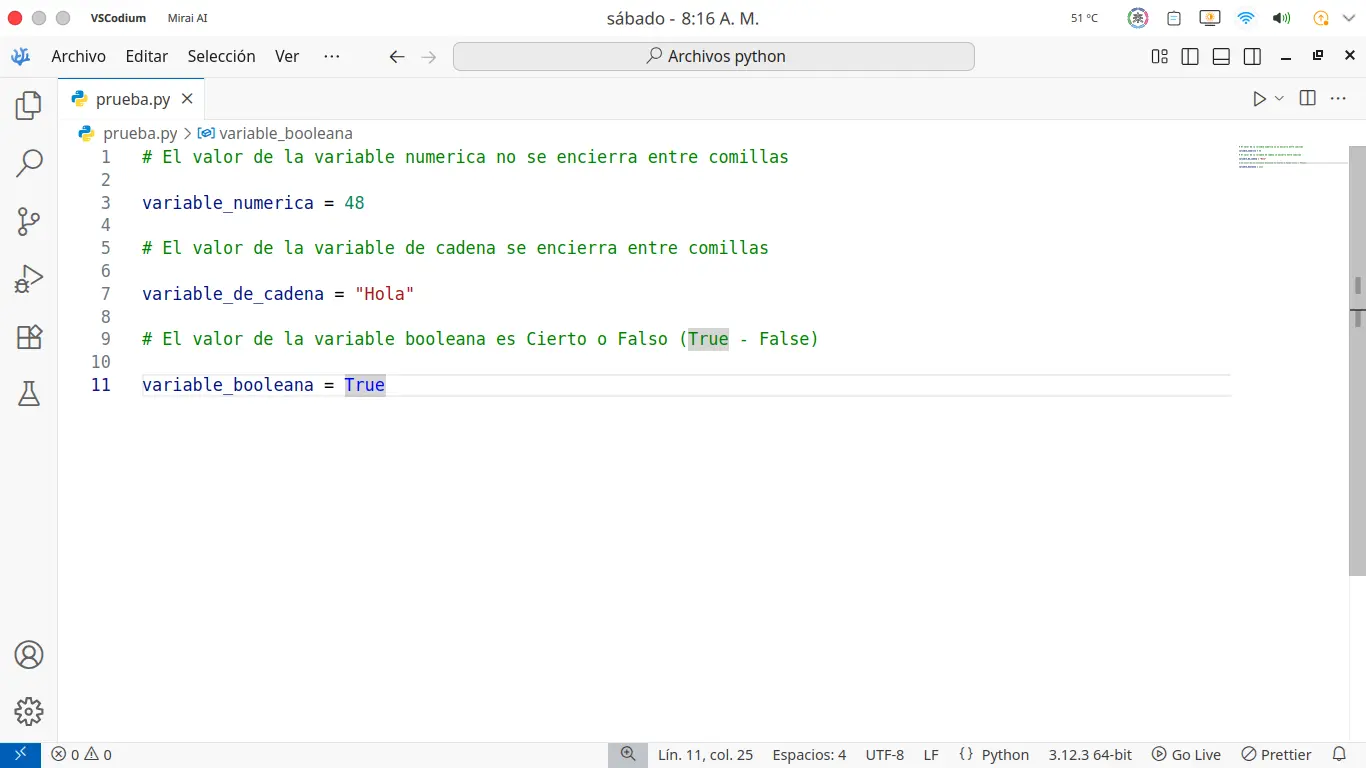1366x768 pixels.
Task: Click line number 1 in the gutter
Action: 105,157
